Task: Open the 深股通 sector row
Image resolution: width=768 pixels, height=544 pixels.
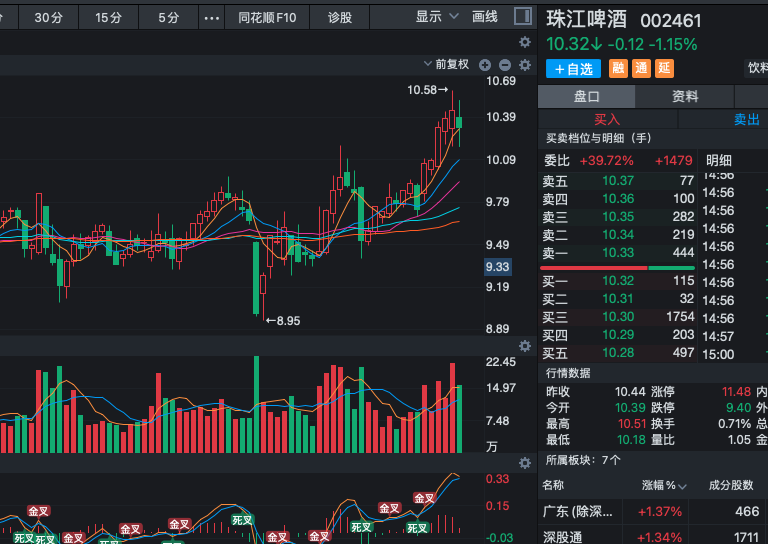Action: 653,537
